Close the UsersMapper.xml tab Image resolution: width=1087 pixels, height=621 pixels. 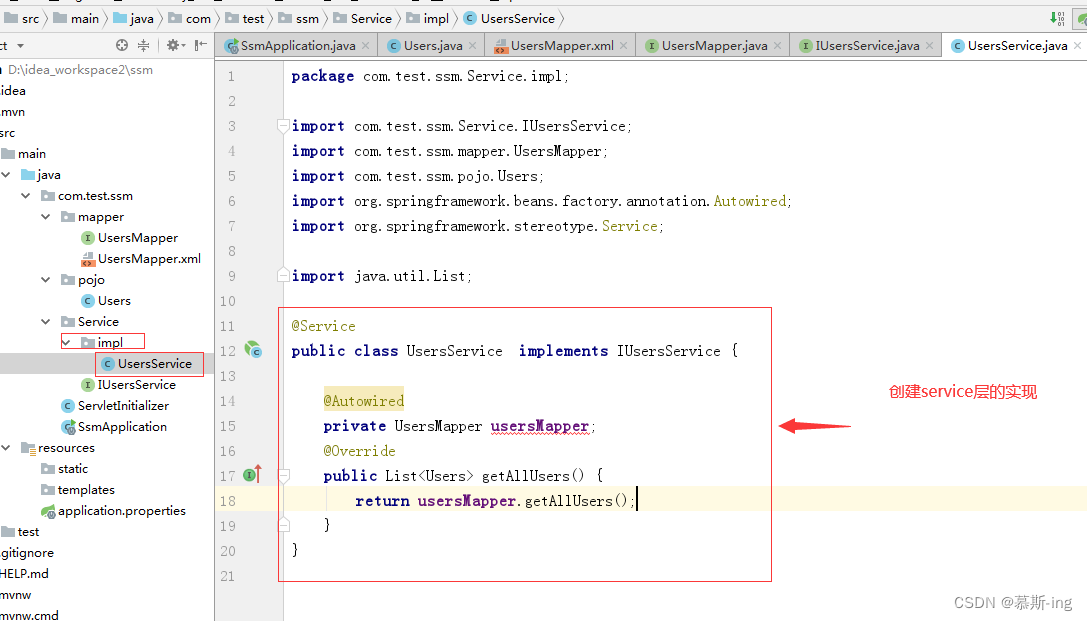[623, 46]
